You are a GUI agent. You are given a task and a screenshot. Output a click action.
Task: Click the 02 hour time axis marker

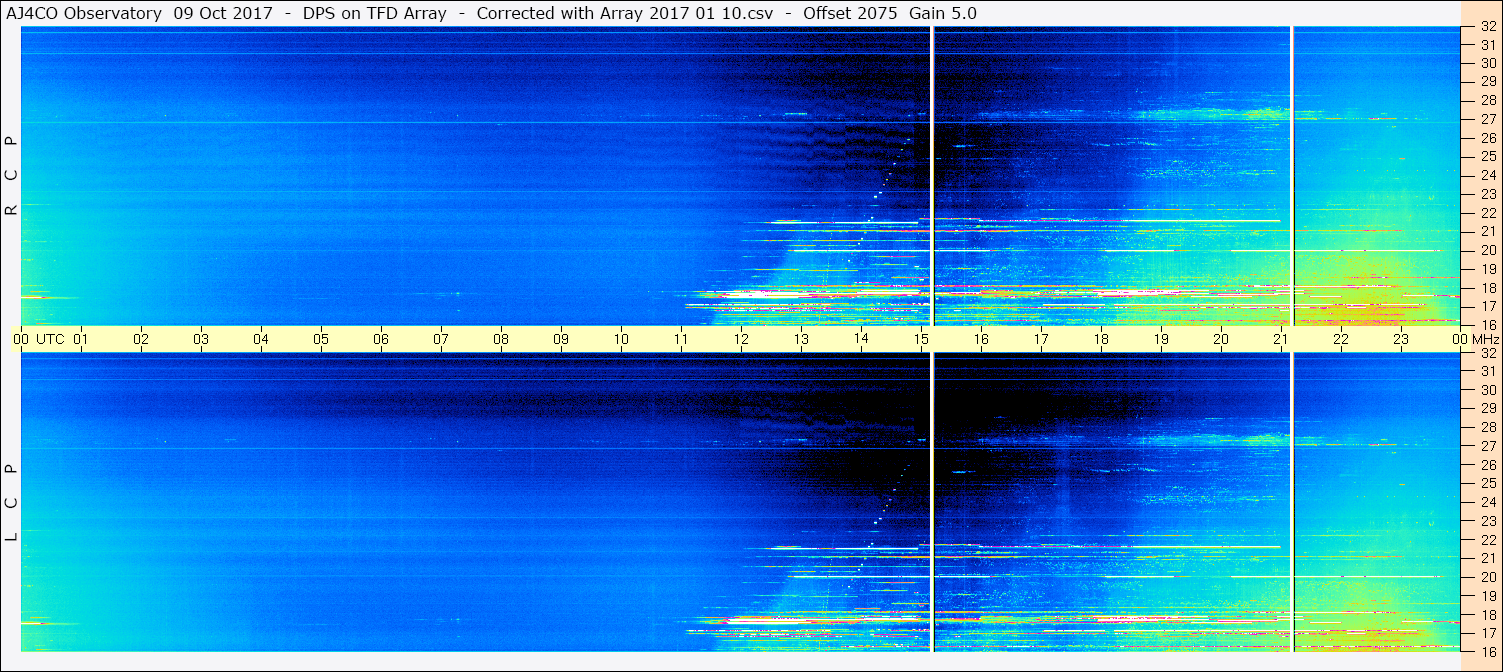pos(141,340)
